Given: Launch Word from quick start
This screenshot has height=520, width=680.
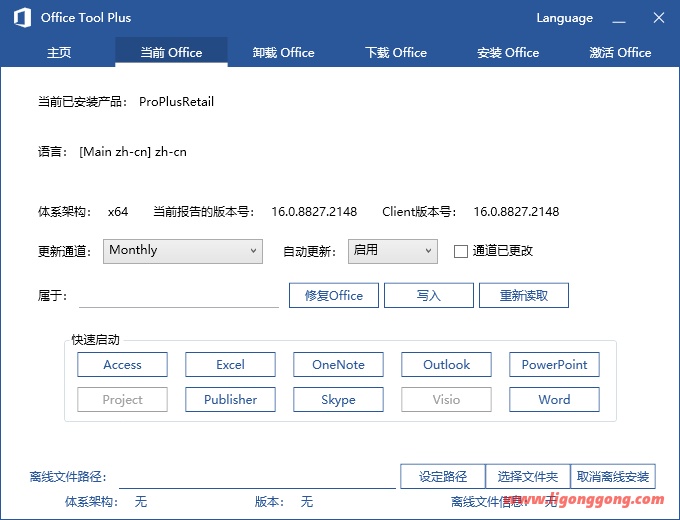Looking at the screenshot, I should click(554, 399).
